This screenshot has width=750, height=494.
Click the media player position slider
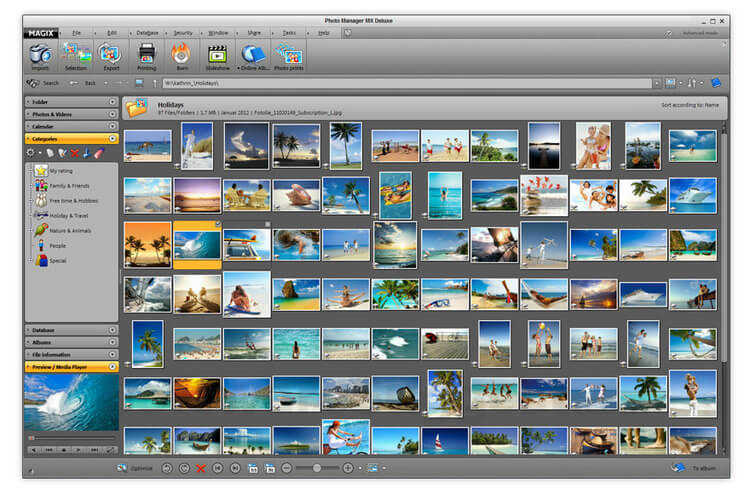coord(72,438)
